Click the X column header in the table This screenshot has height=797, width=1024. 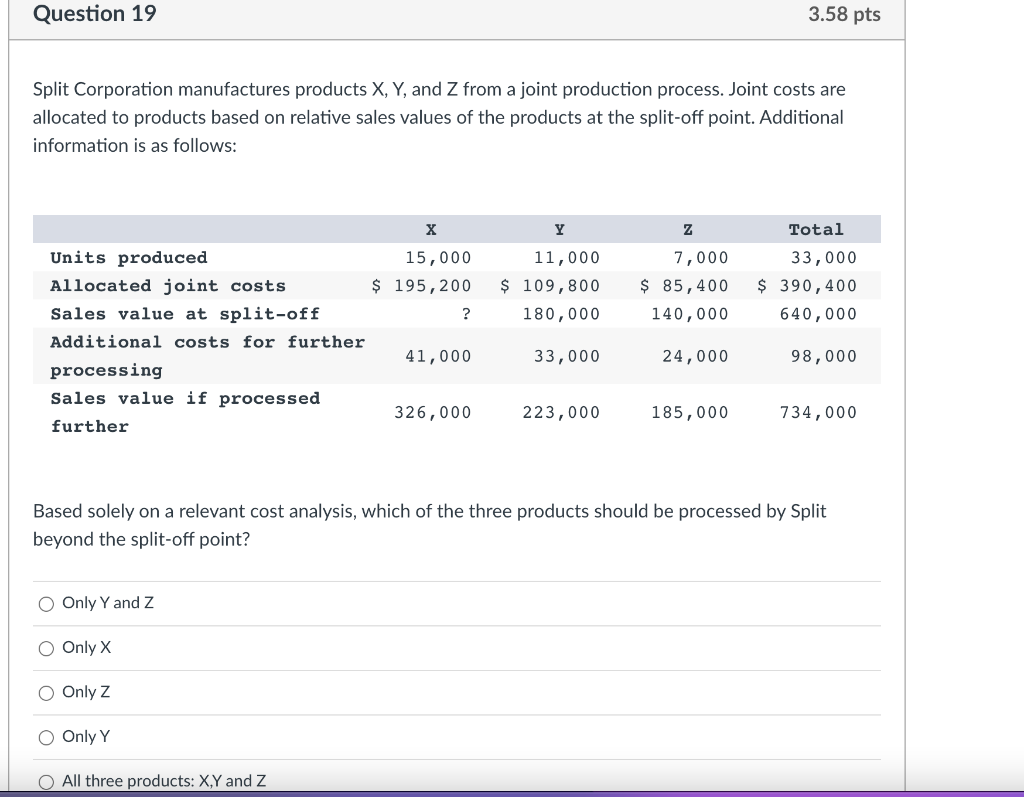pos(430,229)
